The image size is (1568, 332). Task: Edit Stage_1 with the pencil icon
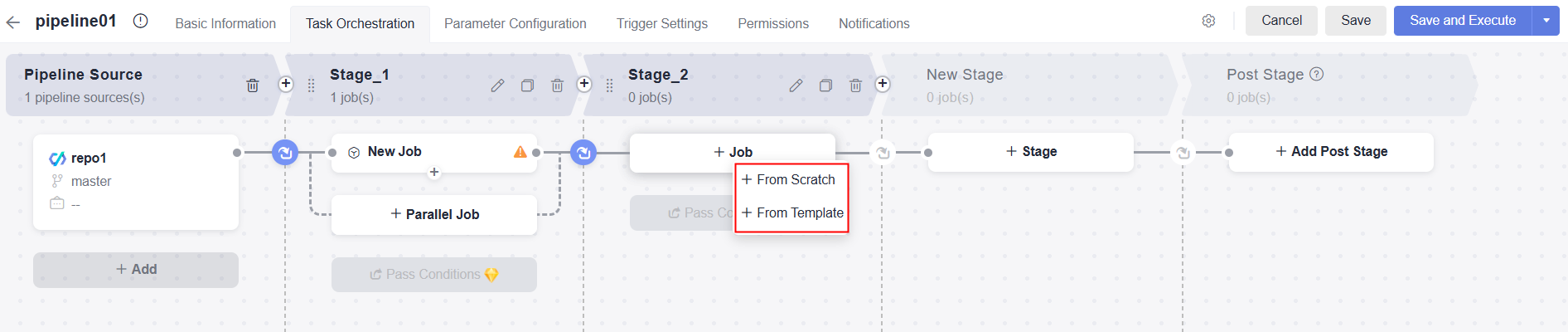[497, 85]
